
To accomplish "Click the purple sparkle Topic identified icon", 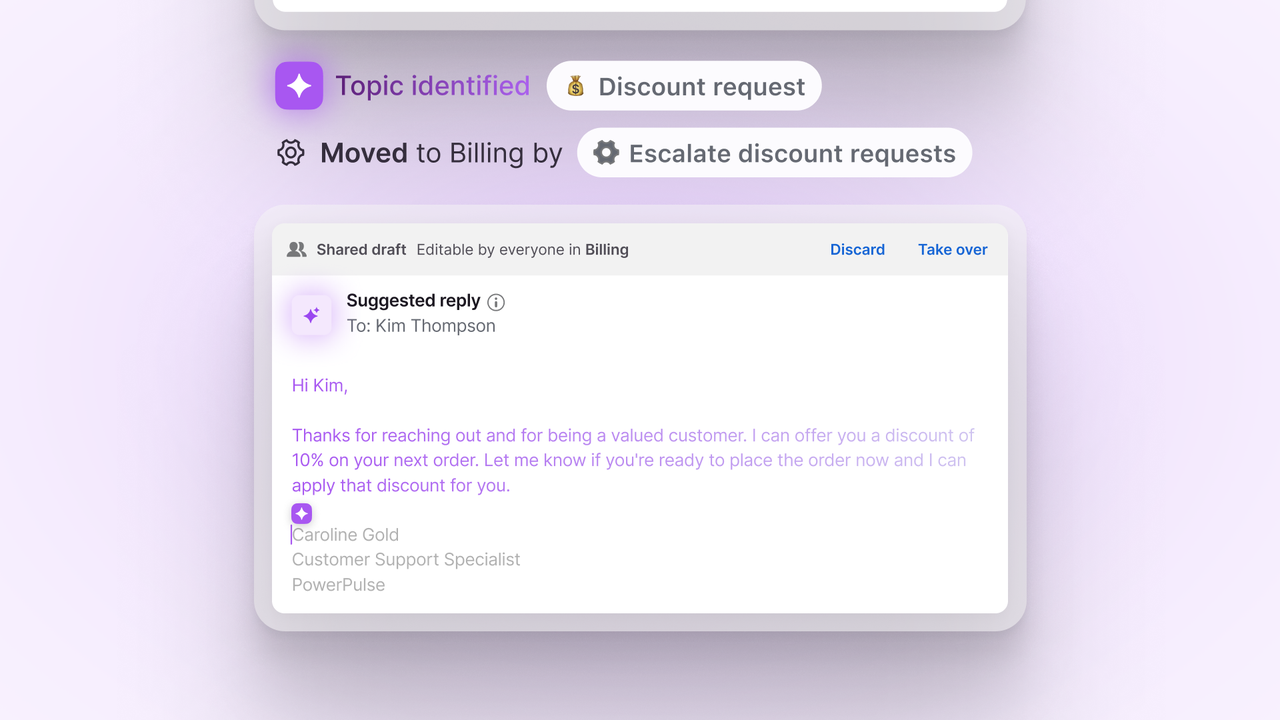I will point(299,86).
